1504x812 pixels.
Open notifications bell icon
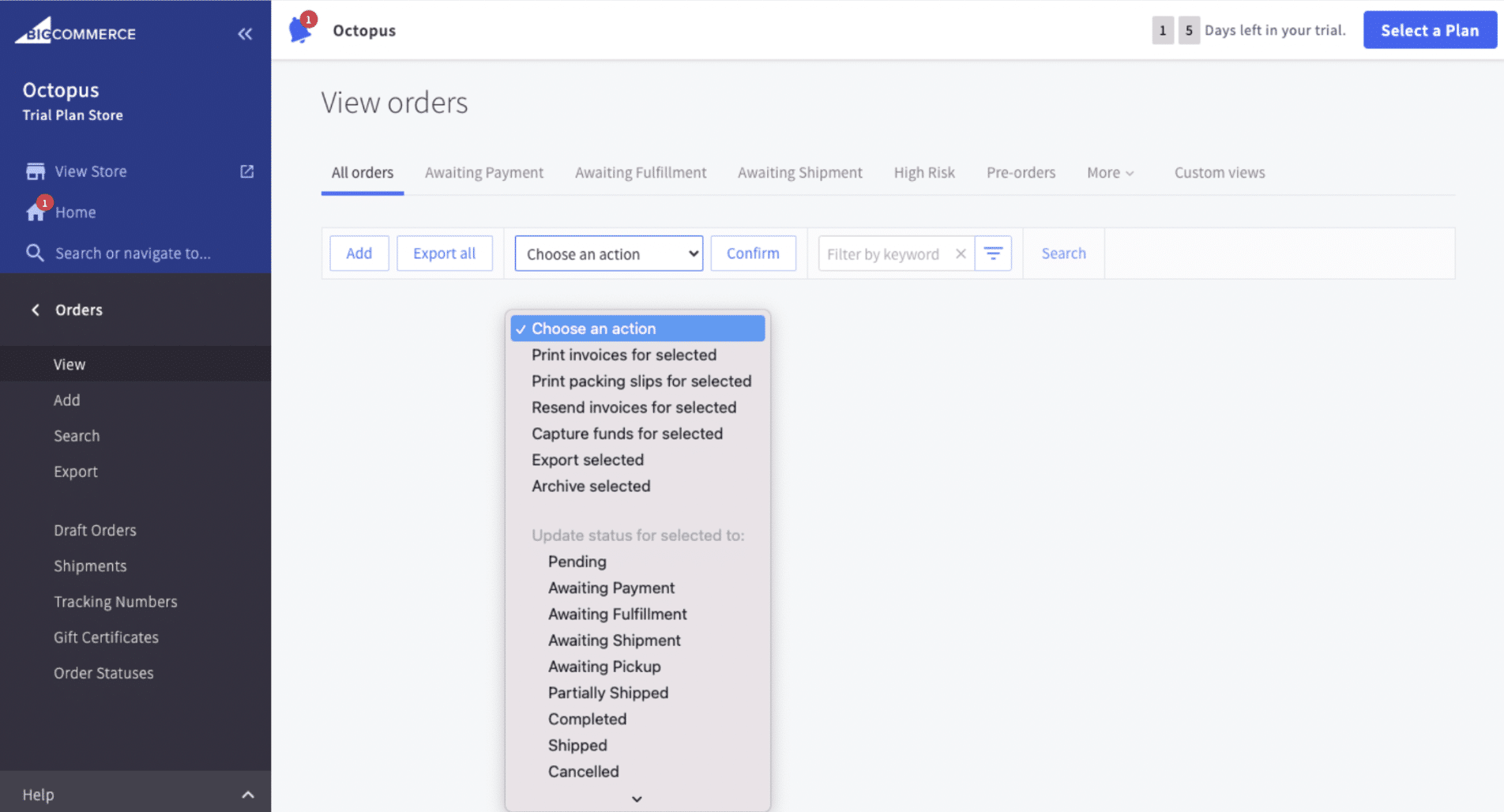tap(301, 30)
